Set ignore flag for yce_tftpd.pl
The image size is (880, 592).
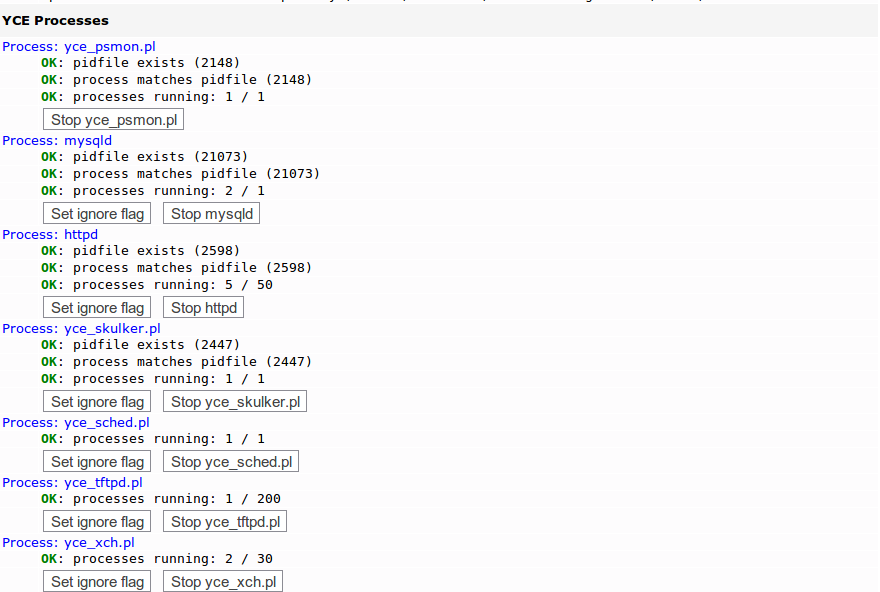(x=96, y=521)
